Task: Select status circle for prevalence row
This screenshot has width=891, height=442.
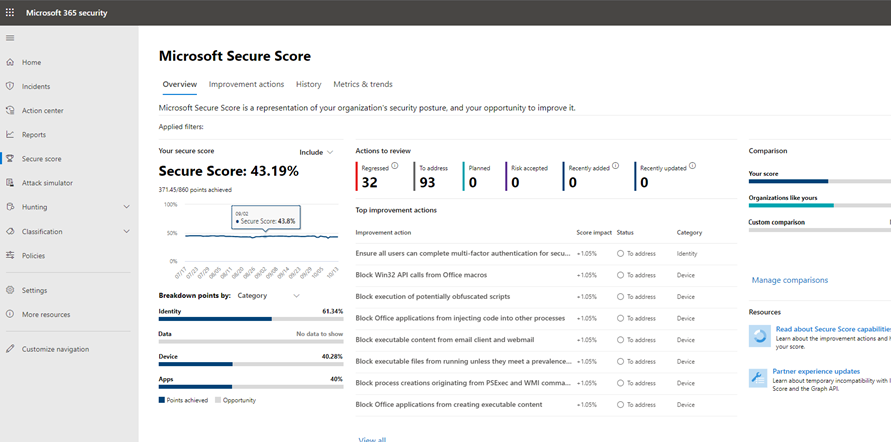Action: 621,362
